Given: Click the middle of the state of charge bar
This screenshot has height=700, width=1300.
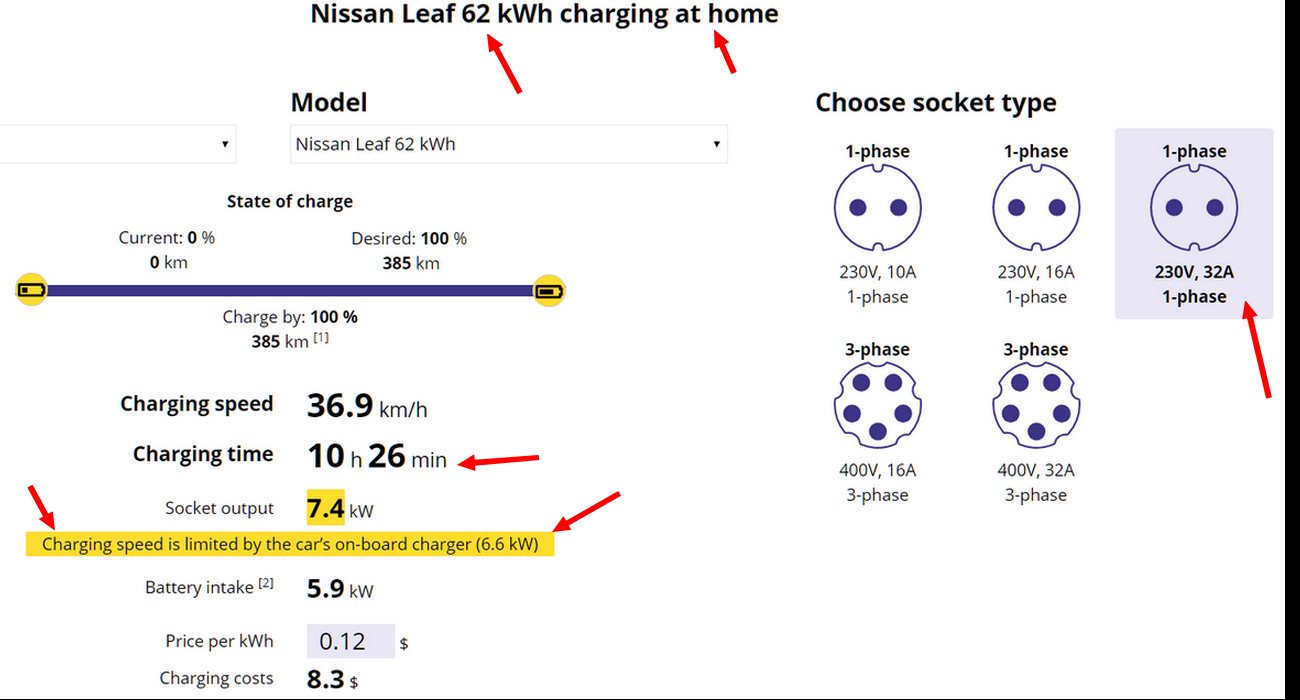Looking at the screenshot, I should pos(291,291).
